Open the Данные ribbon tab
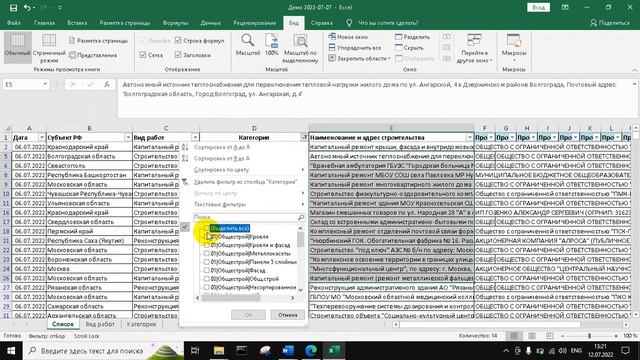This screenshot has width=640, height=360. point(211,23)
